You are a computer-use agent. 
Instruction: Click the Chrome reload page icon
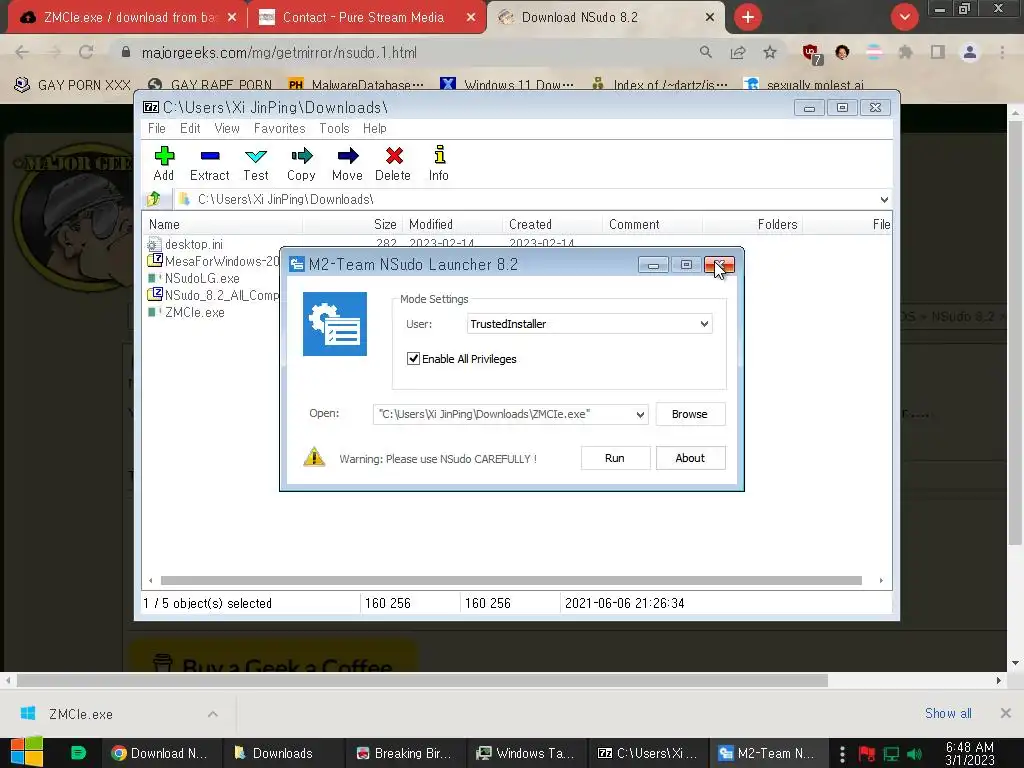(86, 52)
